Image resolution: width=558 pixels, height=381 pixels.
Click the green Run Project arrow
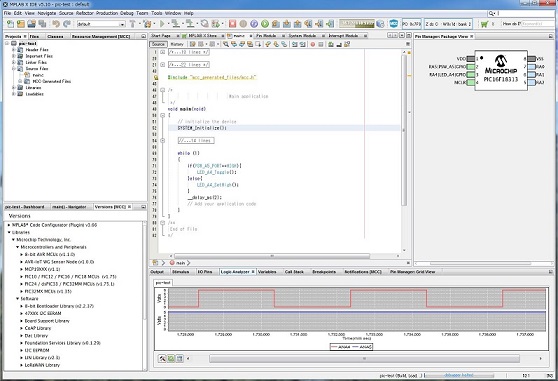coord(162,24)
